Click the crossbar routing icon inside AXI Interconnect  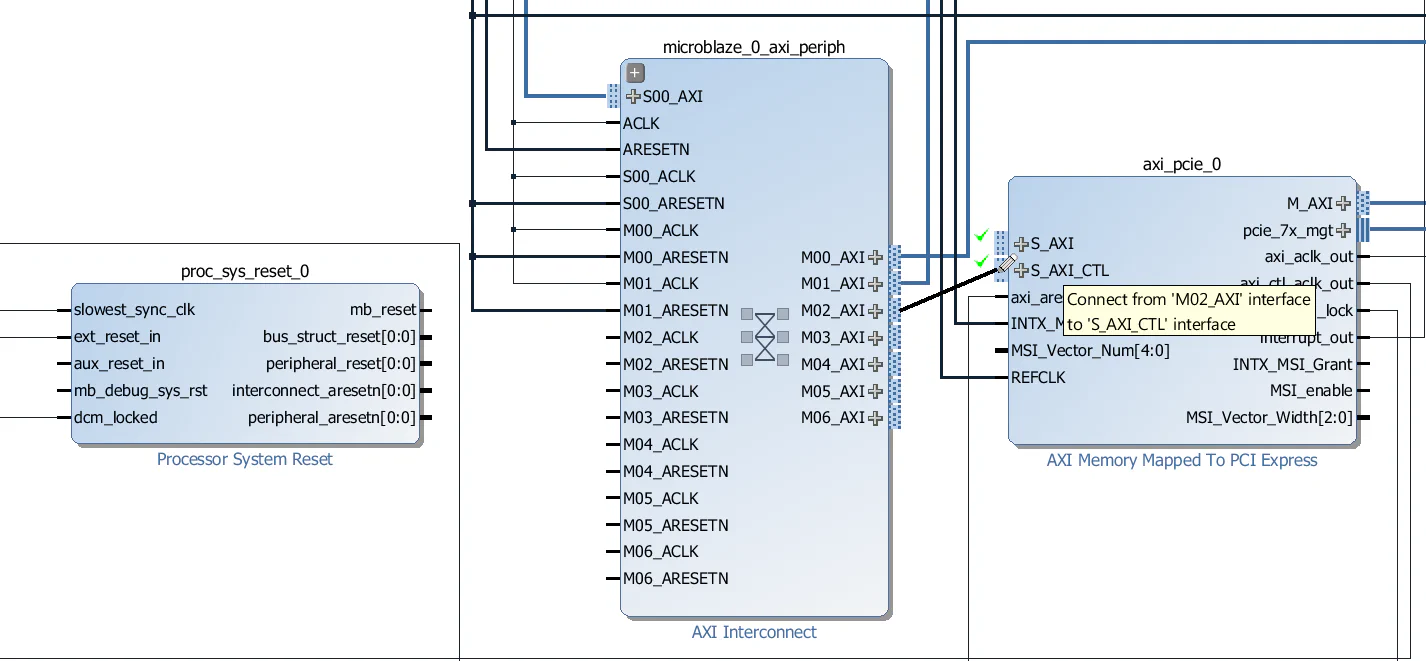(764, 337)
